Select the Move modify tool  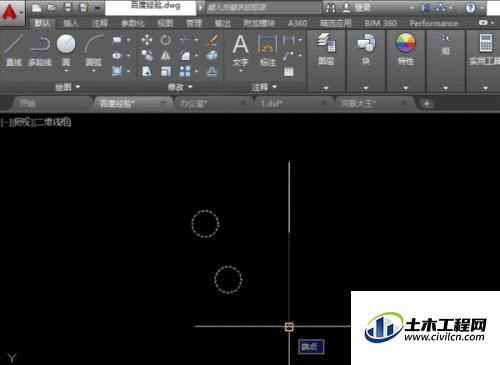147,40
